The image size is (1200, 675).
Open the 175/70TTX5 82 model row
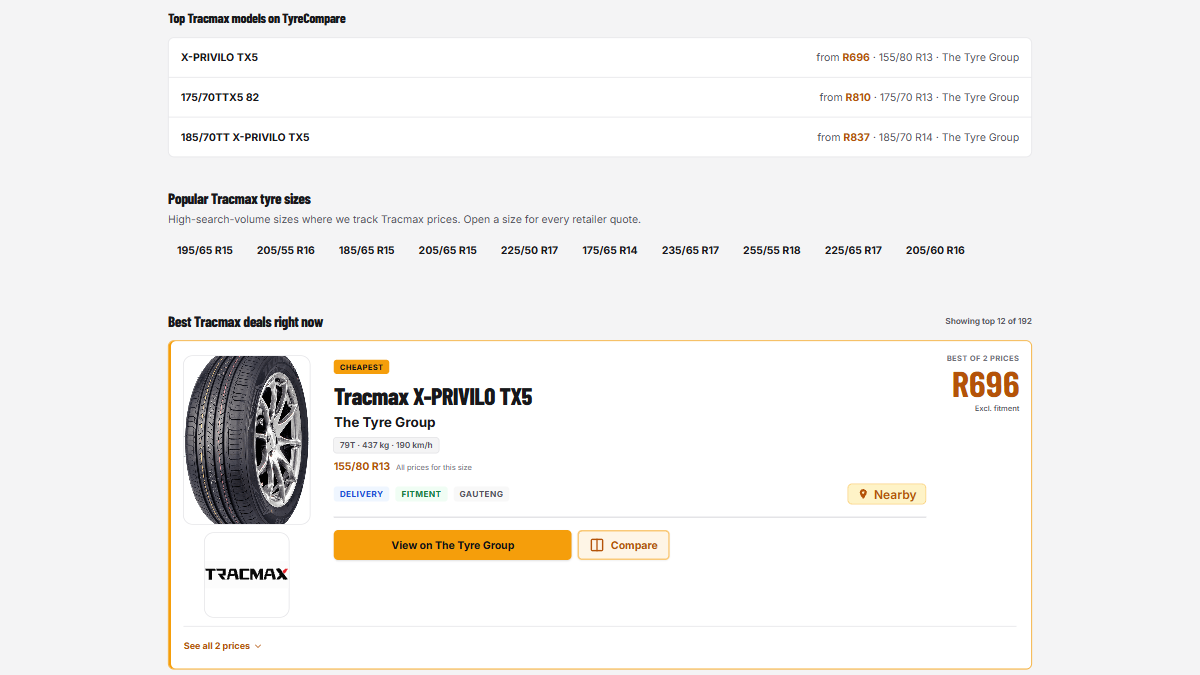[x=600, y=97]
